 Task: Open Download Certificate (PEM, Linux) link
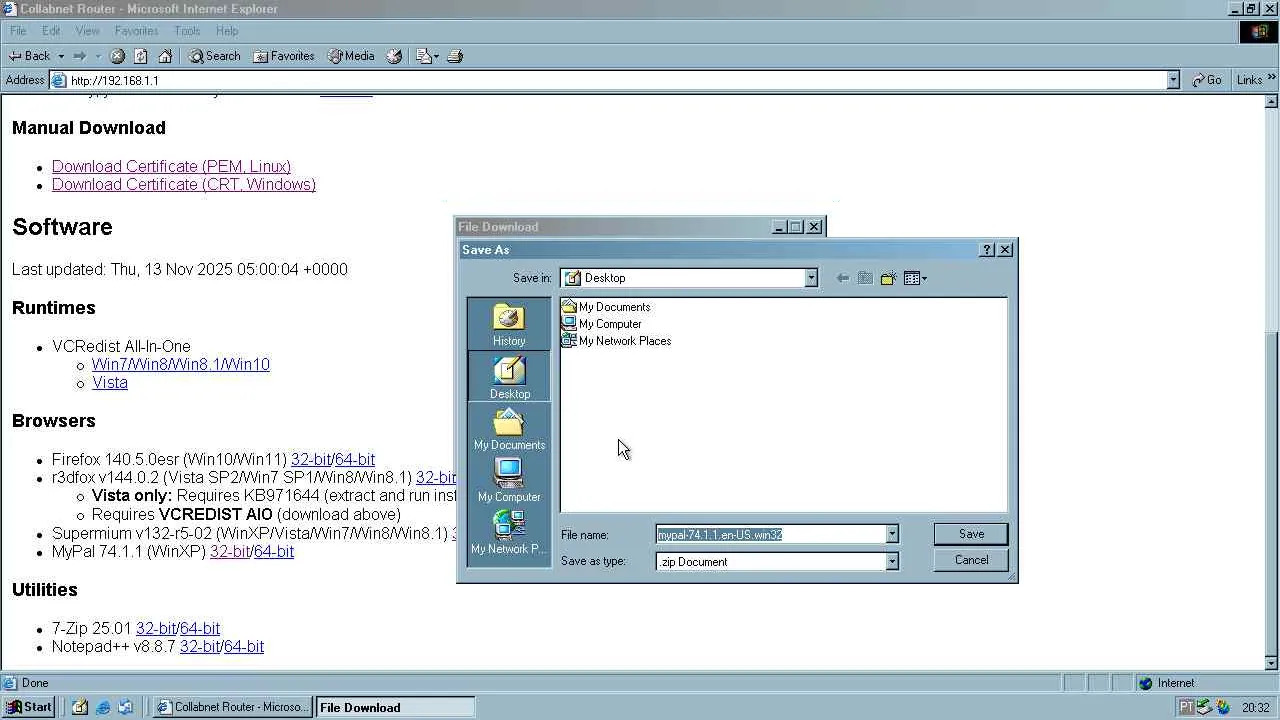click(171, 166)
